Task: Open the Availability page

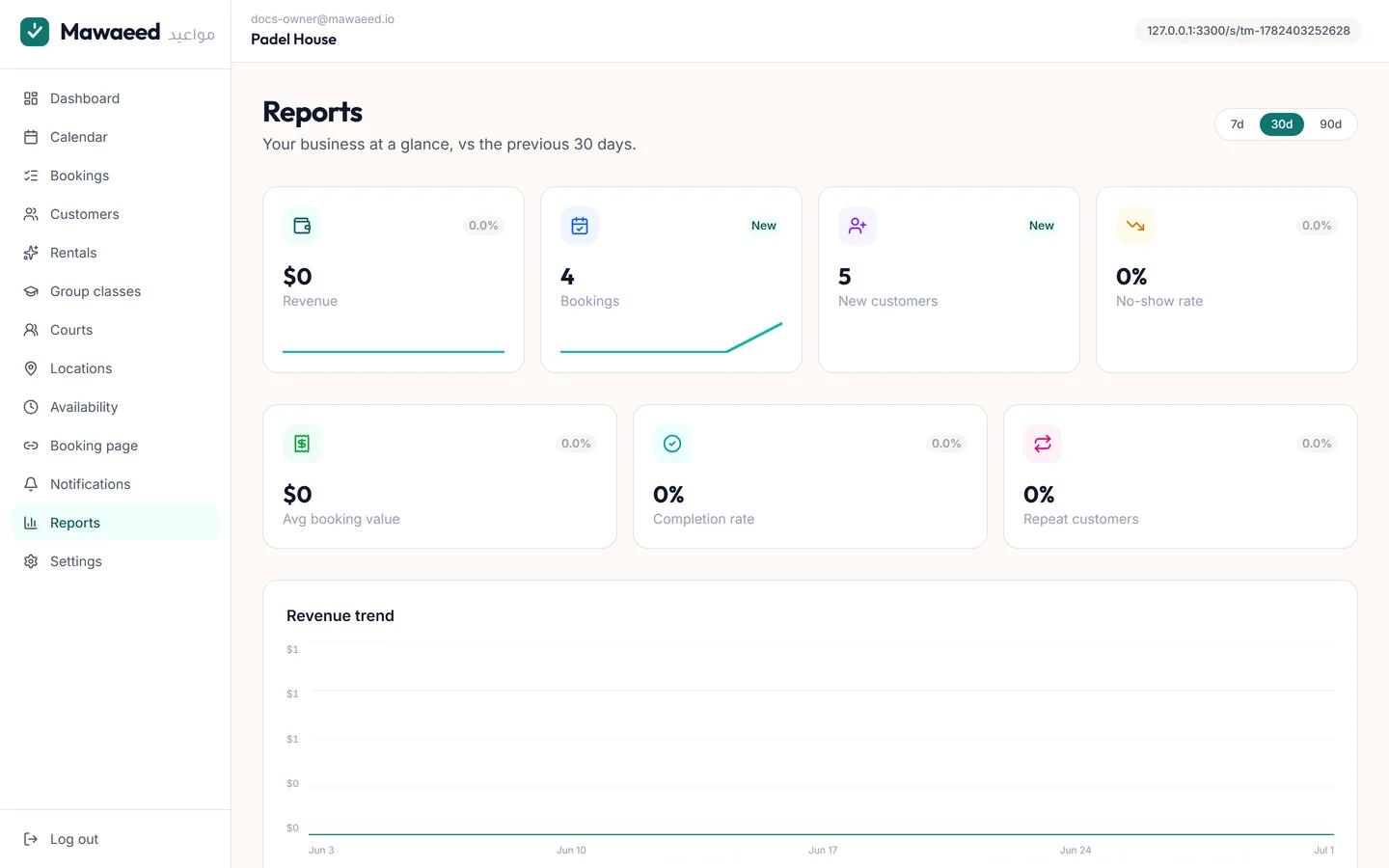Action: tap(116, 407)
